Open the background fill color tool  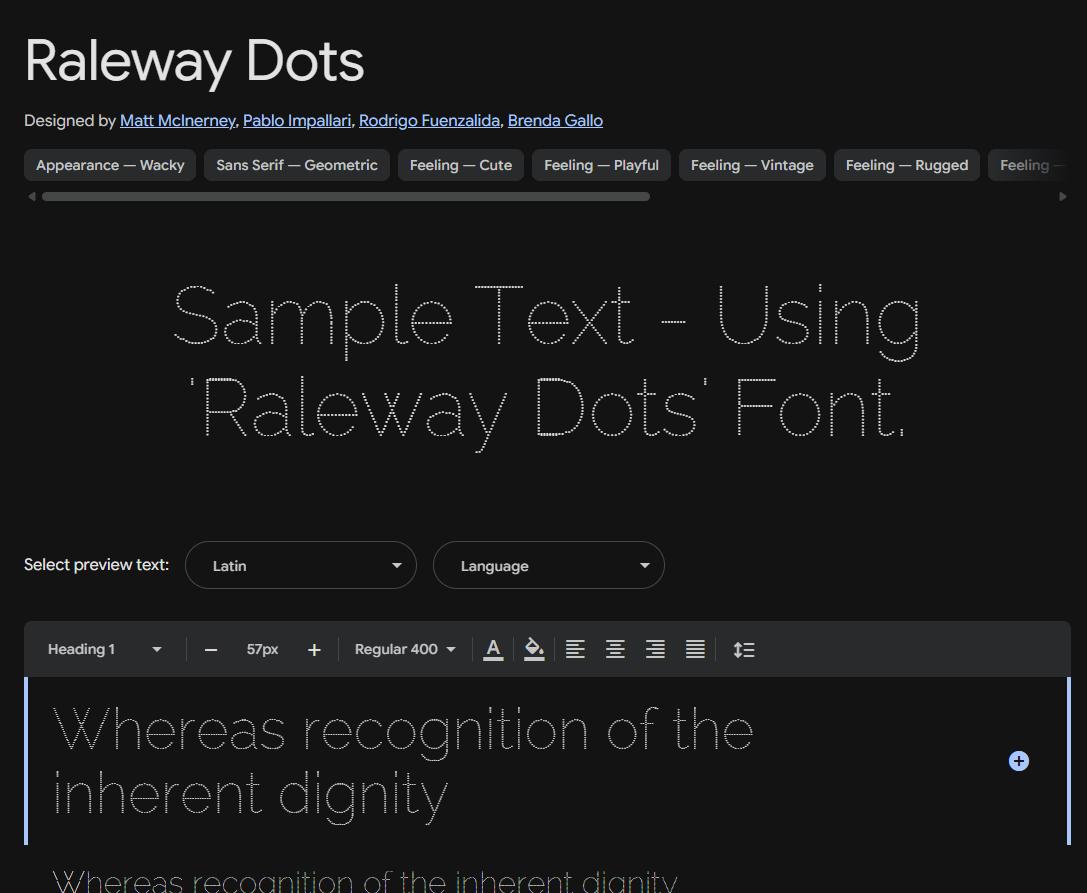[534, 650]
